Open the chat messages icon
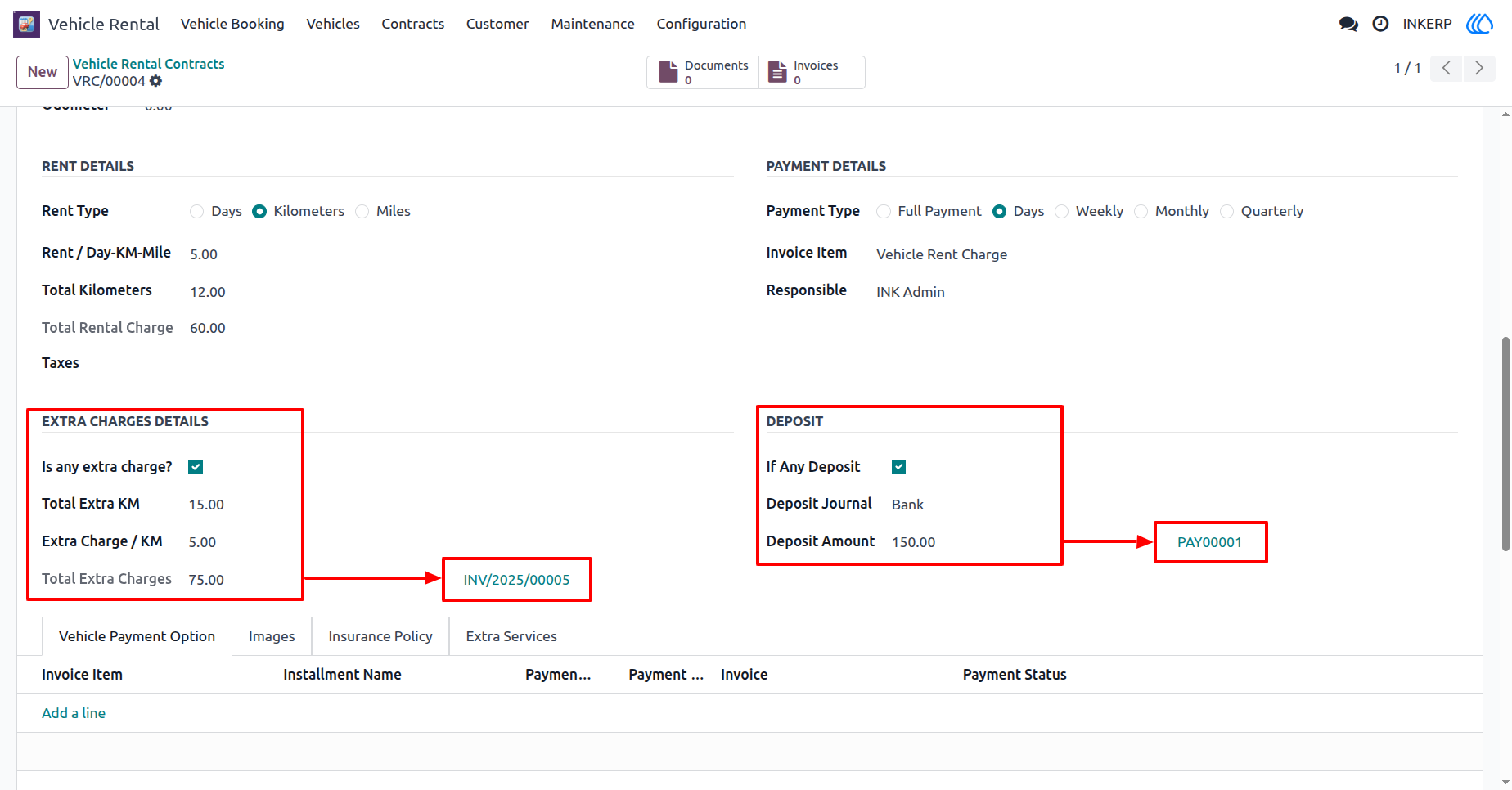 tap(1348, 24)
